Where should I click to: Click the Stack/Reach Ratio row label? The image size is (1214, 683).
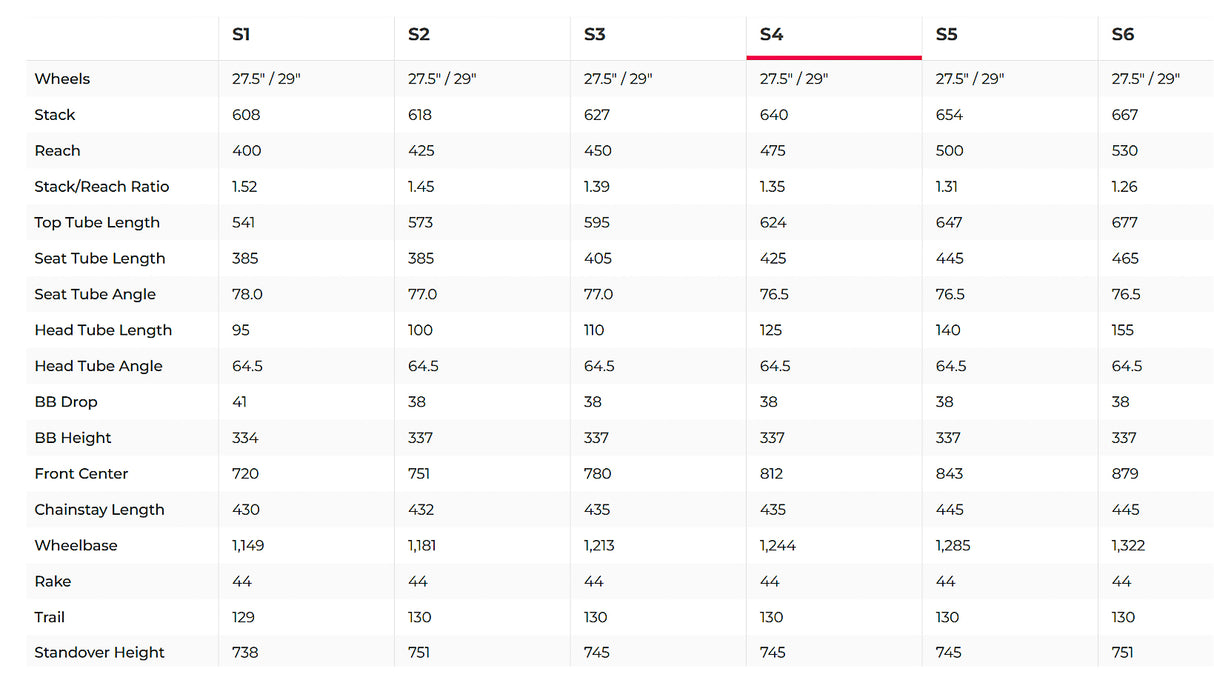click(102, 187)
